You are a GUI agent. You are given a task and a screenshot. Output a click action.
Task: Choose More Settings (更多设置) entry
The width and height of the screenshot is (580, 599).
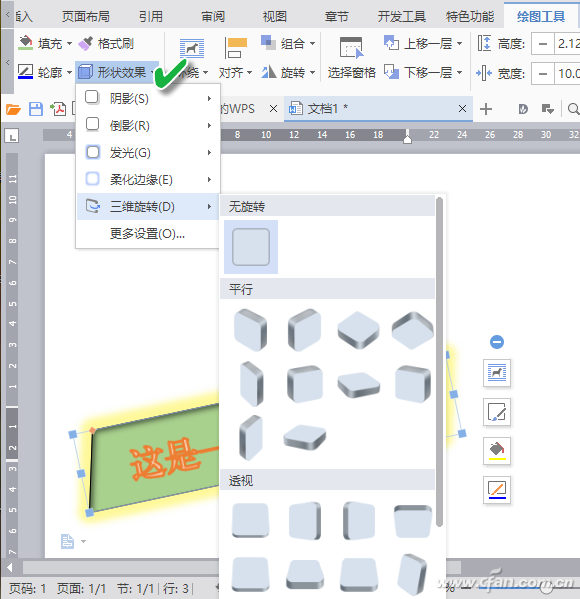pyautogui.click(x=148, y=233)
